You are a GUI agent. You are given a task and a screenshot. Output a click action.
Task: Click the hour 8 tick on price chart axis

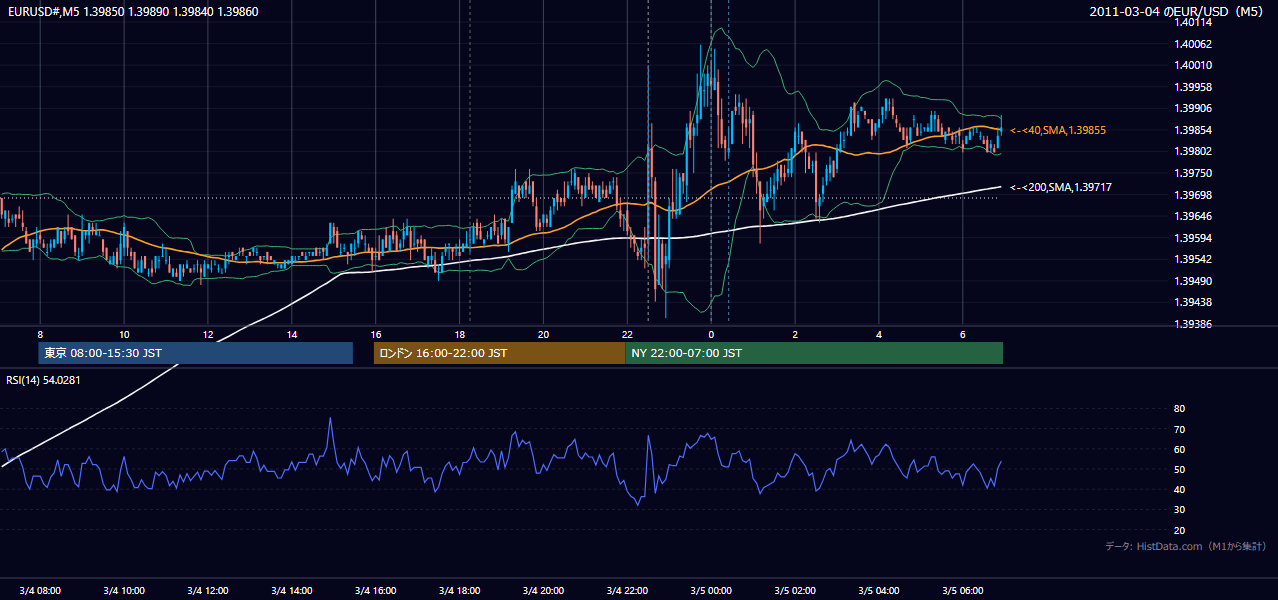pos(40,334)
